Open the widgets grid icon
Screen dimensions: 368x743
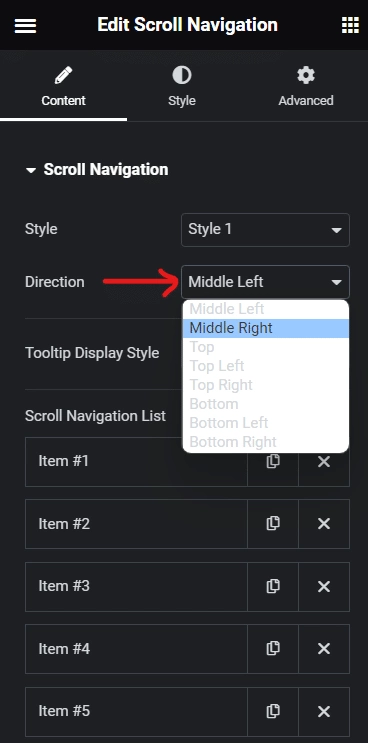[x=350, y=25]
